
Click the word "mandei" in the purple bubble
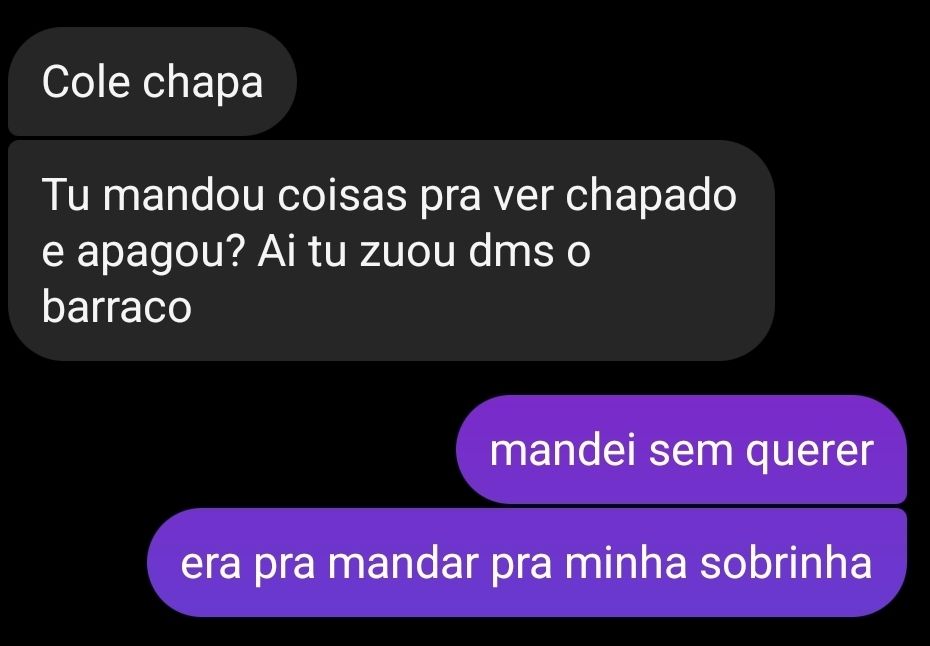pyautogui.click(x=562, y=450)
